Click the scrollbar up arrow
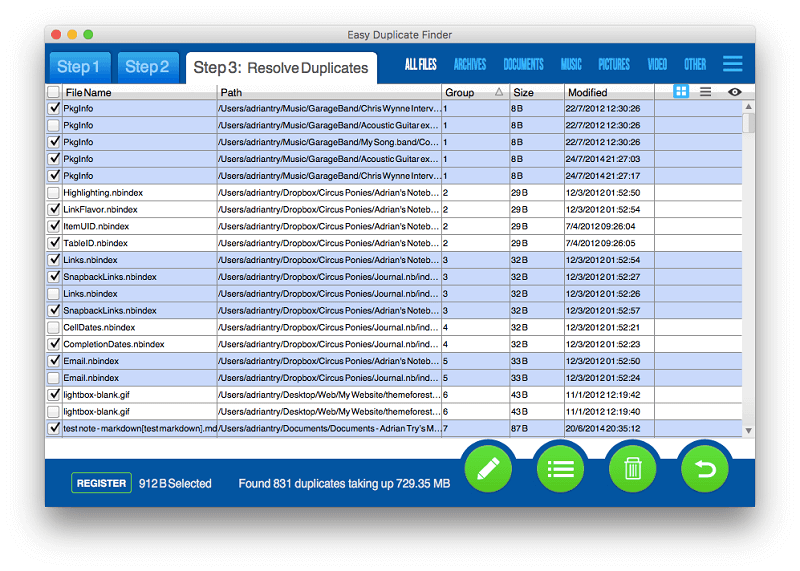Viewport: 800px width, 571px height. tap(748, 106)
